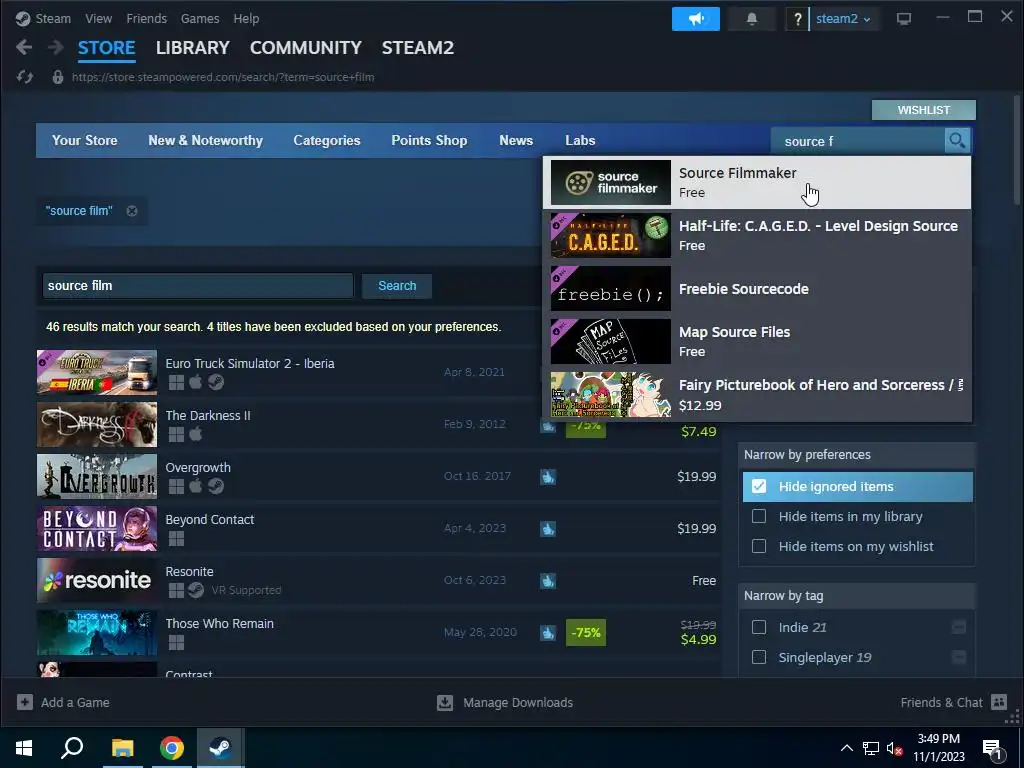Image resolution: width=1024 pixels, height=768 pixels.
Task: Click the lock icon beside the URL
Action: (57, 77)
